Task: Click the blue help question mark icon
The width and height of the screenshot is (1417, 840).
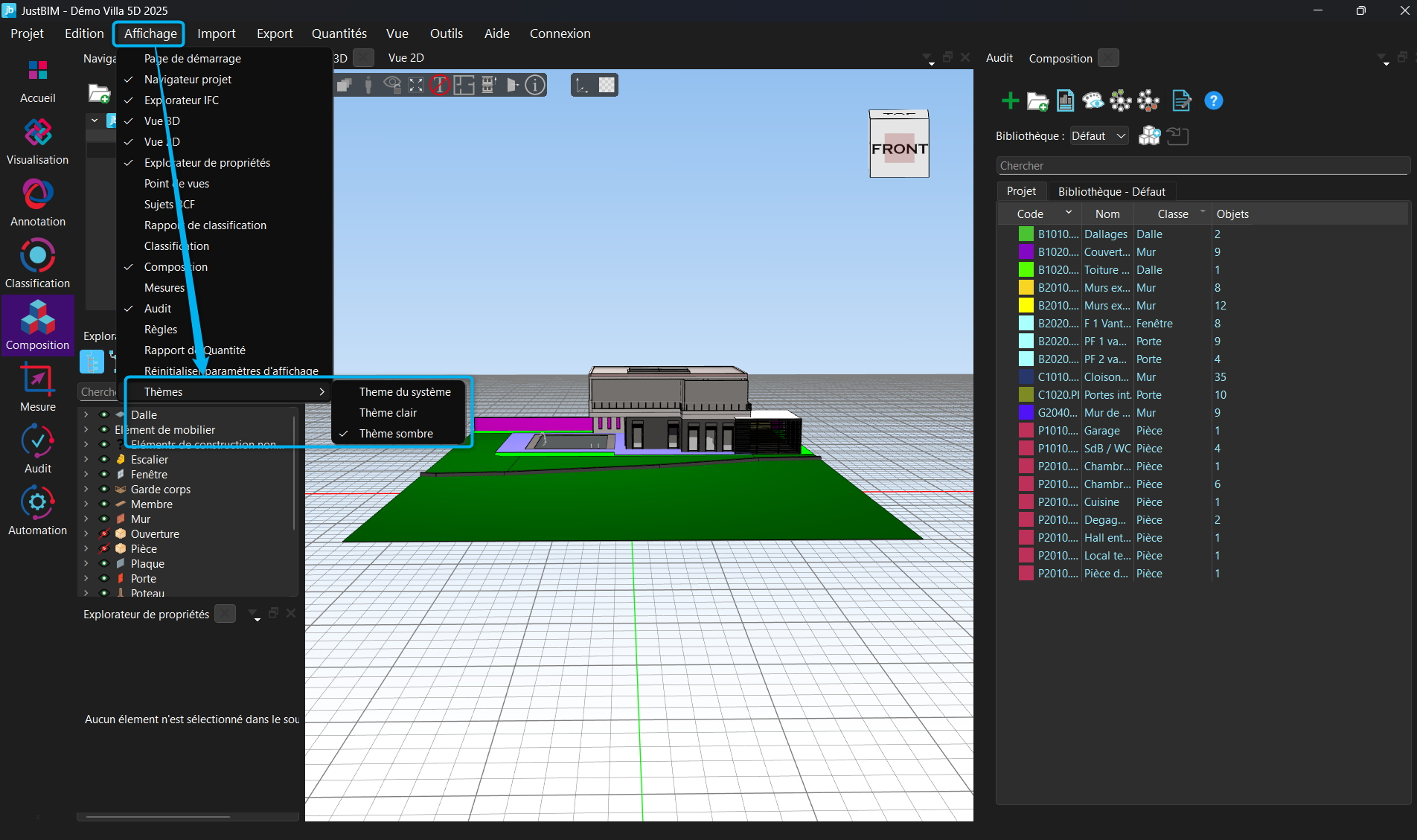Action: click(1213, 100)
